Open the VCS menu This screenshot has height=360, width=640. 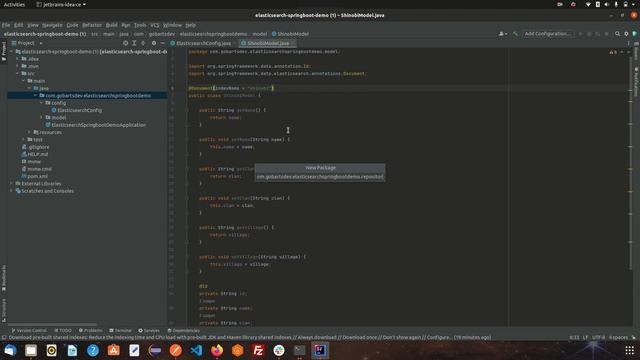pos(155,25)
